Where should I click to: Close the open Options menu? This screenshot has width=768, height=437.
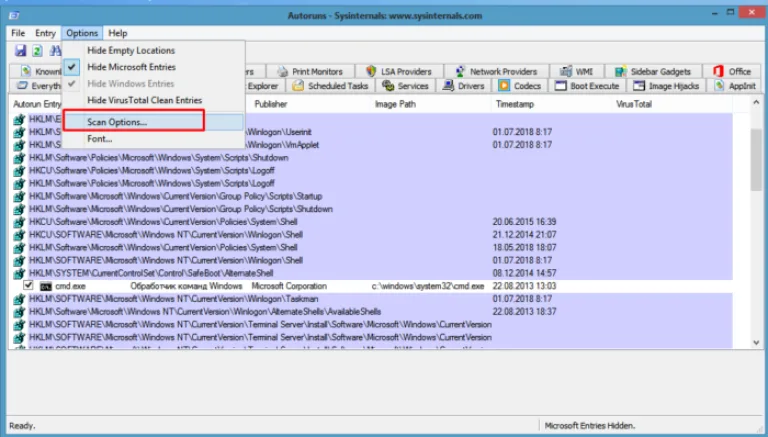coord(82,33)
